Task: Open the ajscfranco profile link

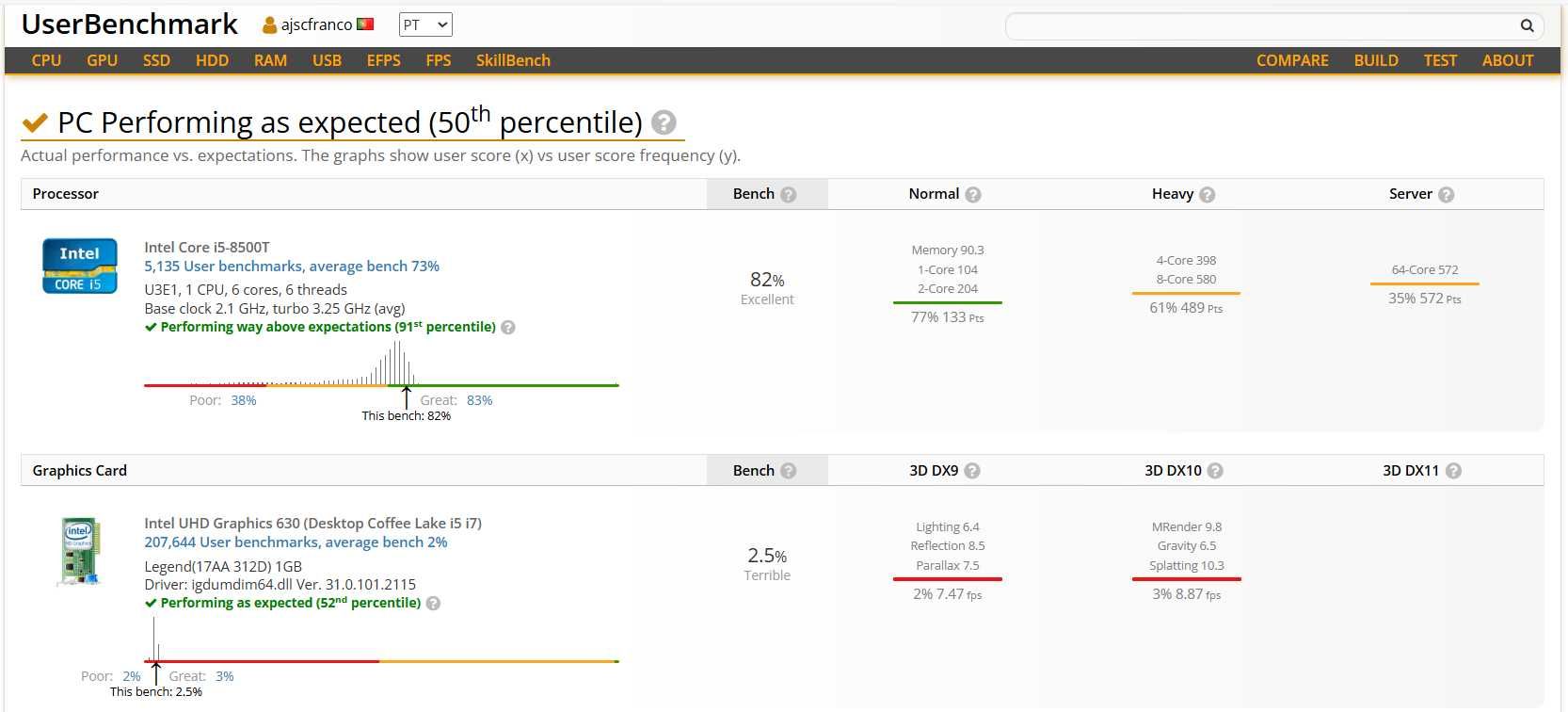Action: point(316,25)
